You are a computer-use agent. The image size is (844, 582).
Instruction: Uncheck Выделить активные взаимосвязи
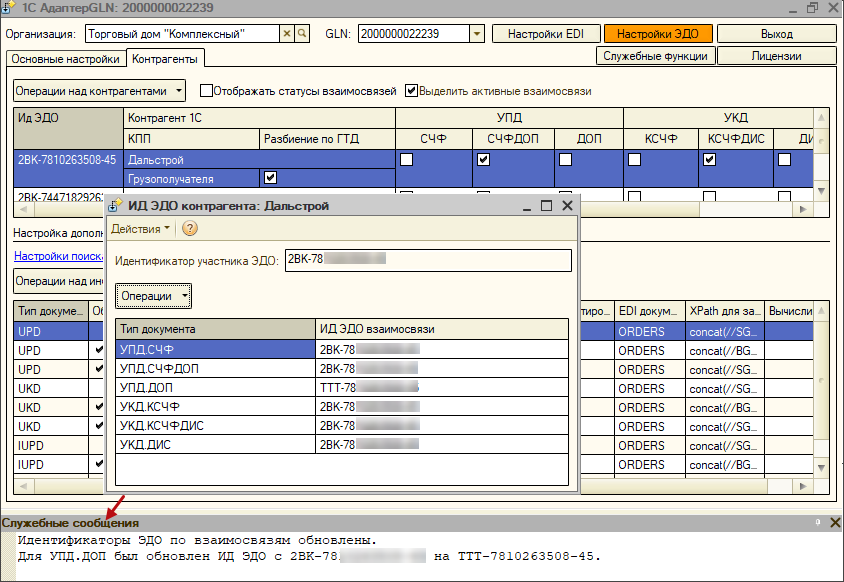[x=411, y=90]
